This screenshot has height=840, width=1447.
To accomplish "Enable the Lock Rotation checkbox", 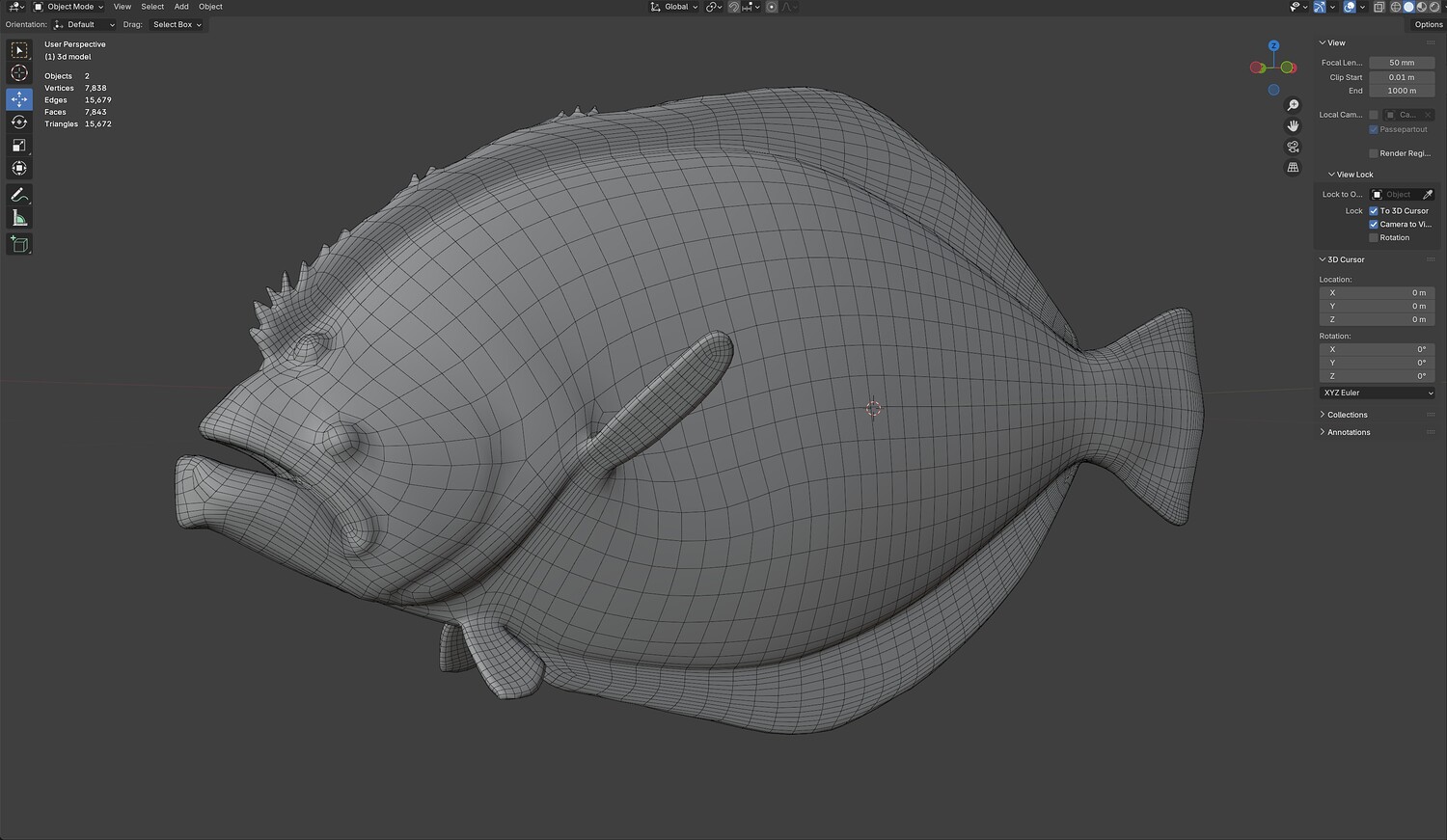I will [1374, 238].
